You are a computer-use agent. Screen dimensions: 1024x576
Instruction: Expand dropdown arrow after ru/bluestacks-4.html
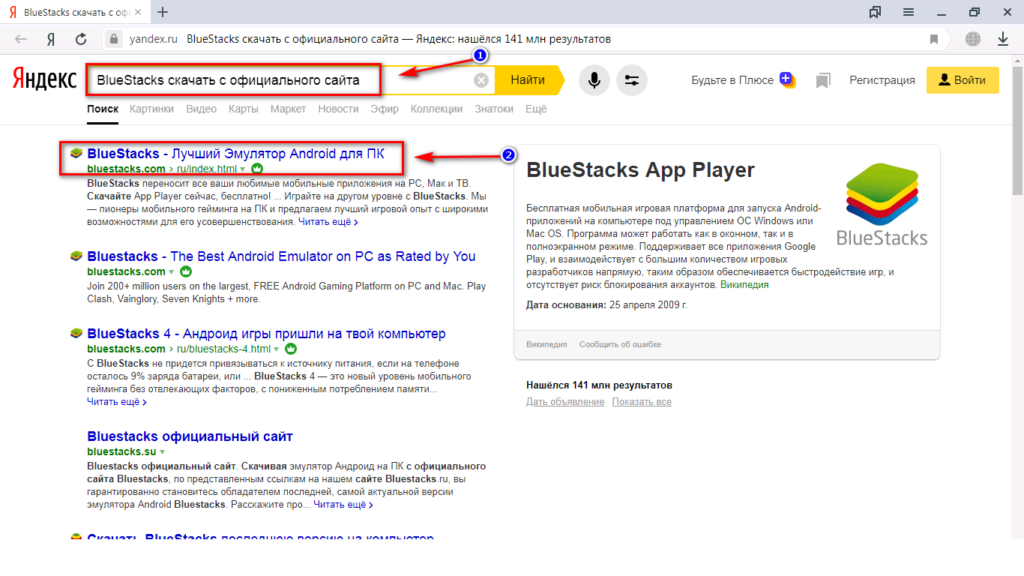coord(277,349)
